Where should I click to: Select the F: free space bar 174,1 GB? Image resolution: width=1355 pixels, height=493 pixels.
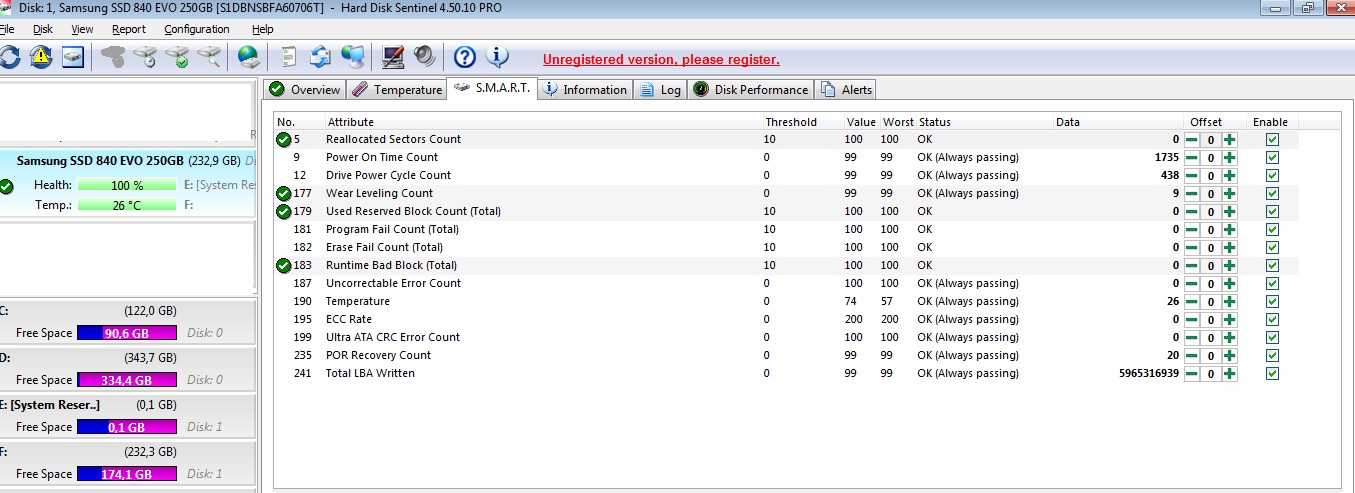point(127,474)
